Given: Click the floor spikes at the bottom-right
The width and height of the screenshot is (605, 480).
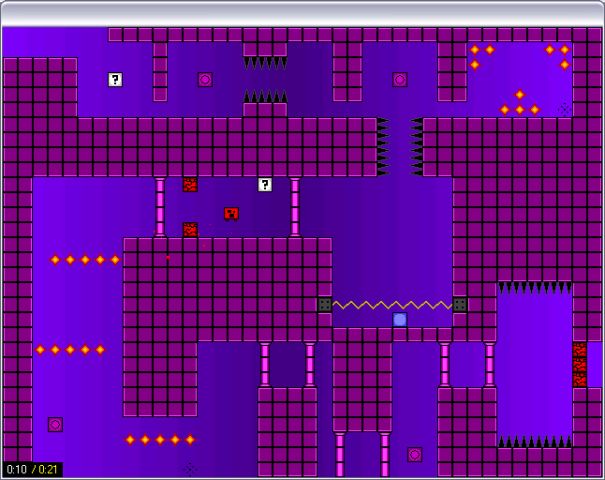Looking at the screenshot, I should click(x=535, y=441).
